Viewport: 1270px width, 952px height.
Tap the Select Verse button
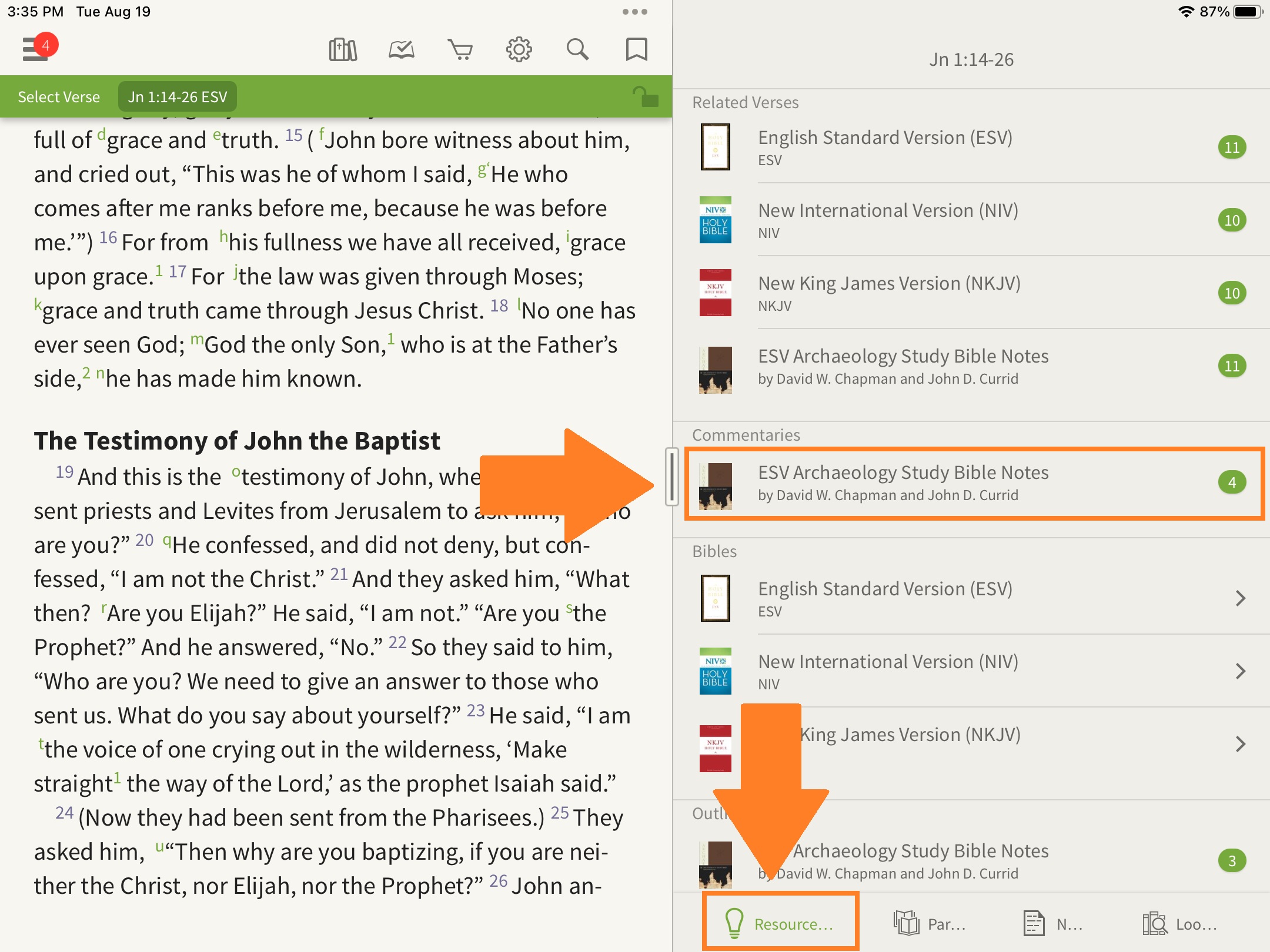coord(59,97)
